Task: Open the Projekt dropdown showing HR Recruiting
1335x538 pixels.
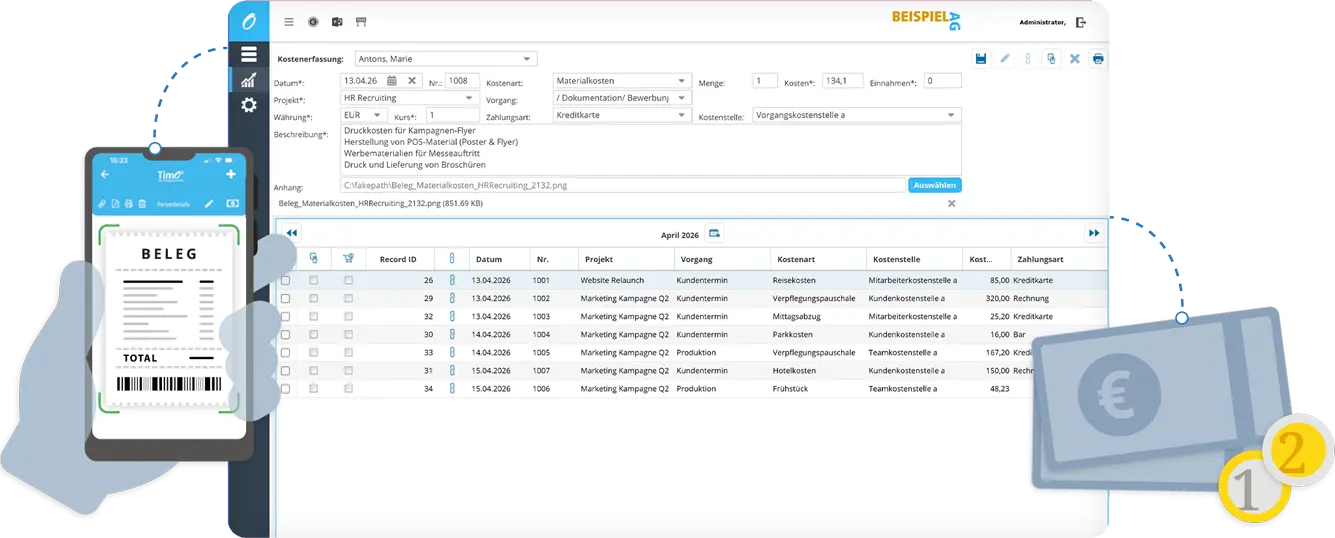Action: coord(409,98)
